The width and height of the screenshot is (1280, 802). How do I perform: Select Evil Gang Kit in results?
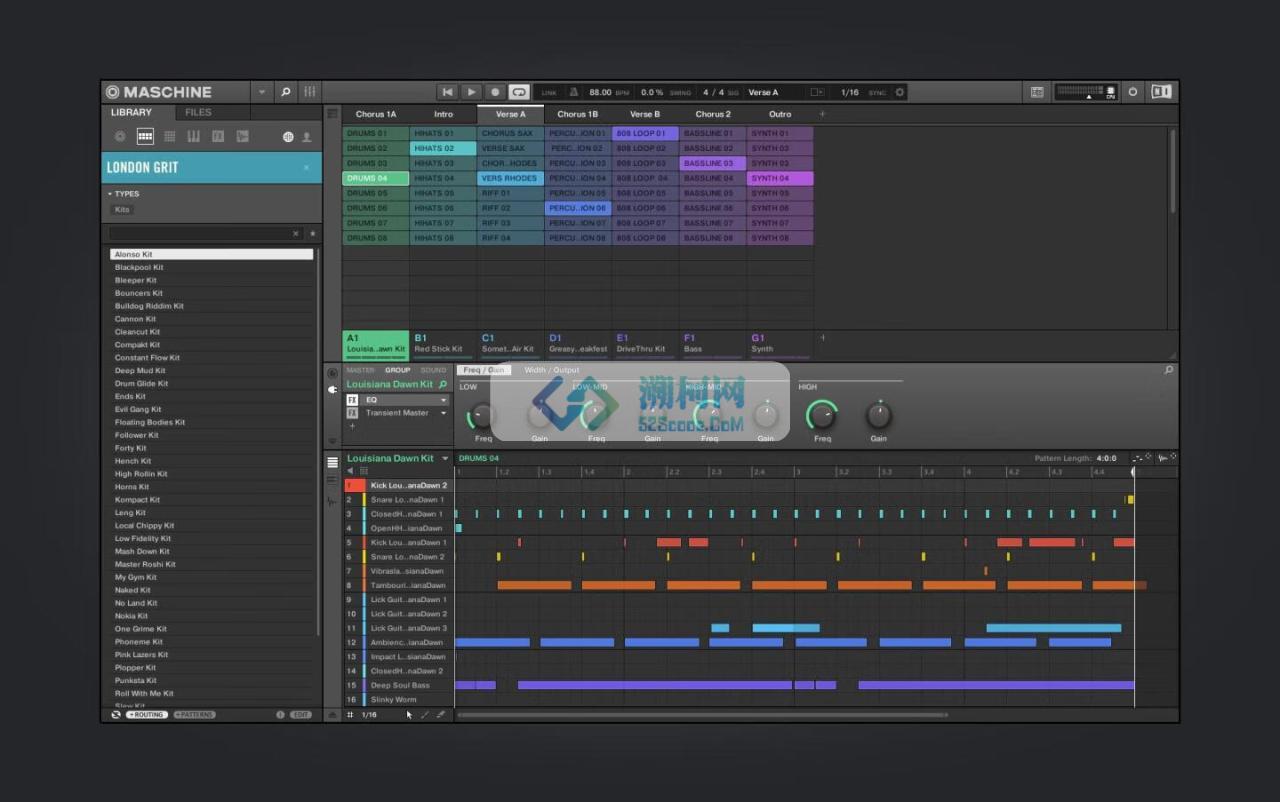[211, 409]
